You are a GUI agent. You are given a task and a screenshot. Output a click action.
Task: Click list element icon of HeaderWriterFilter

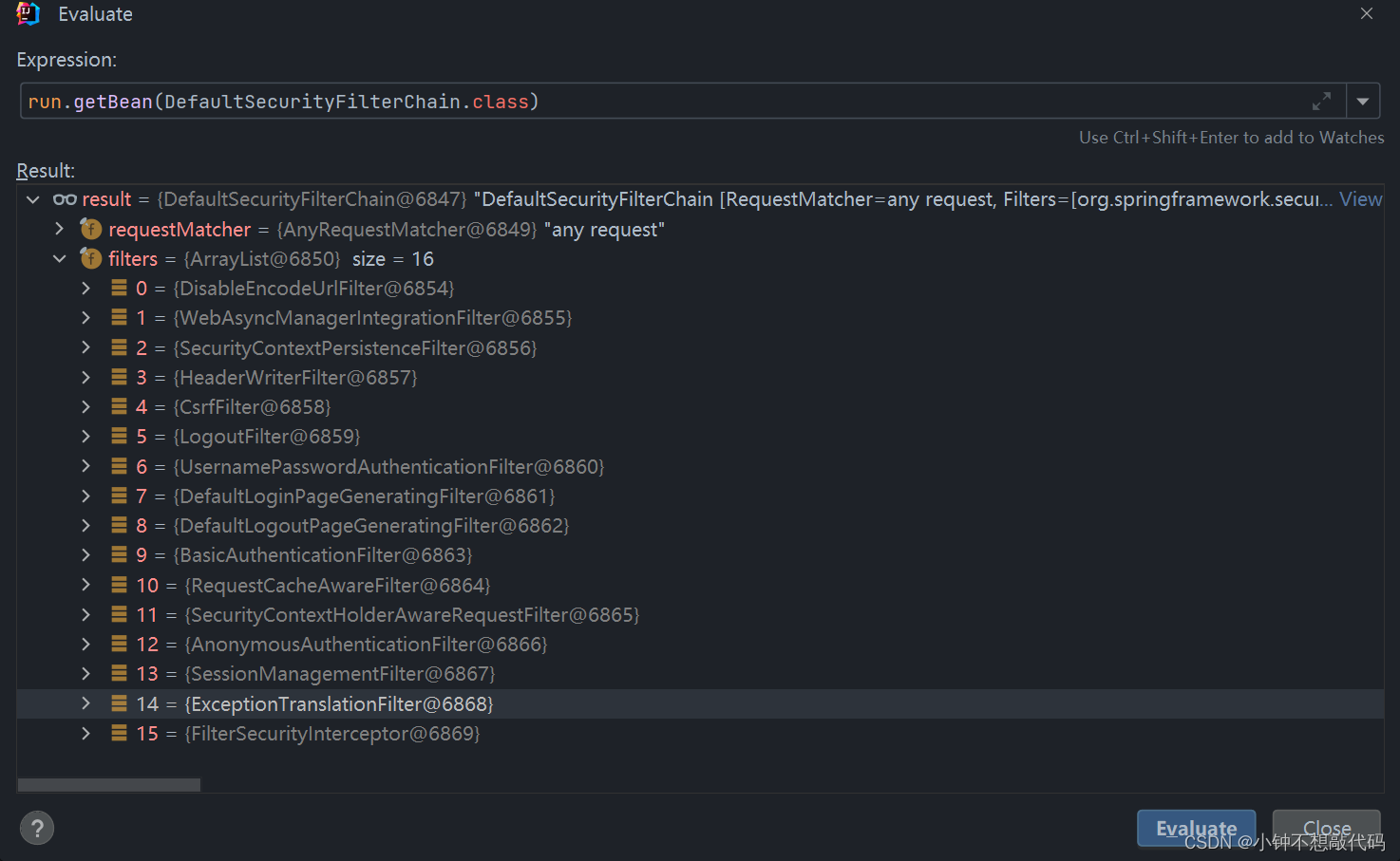click(x=119, y=377)
